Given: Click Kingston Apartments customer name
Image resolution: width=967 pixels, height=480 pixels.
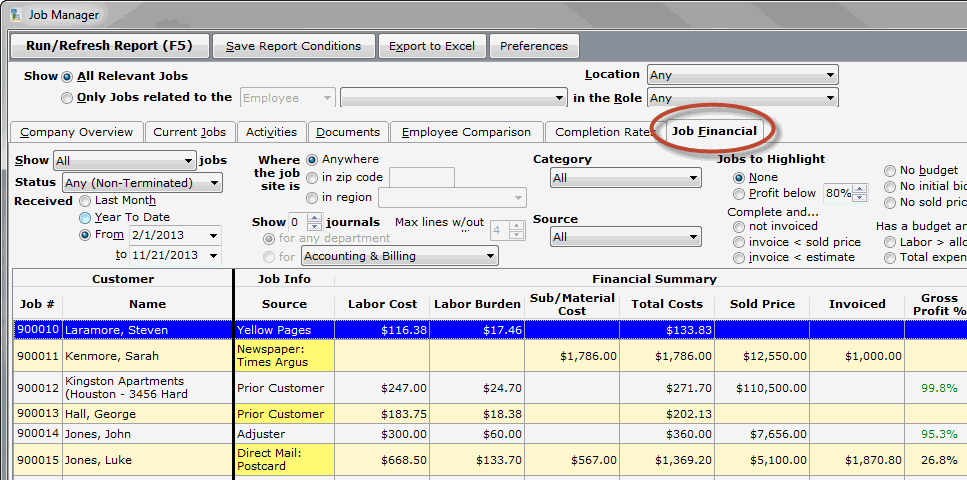Looking at the screenshot, I should (x=147, y=387).
